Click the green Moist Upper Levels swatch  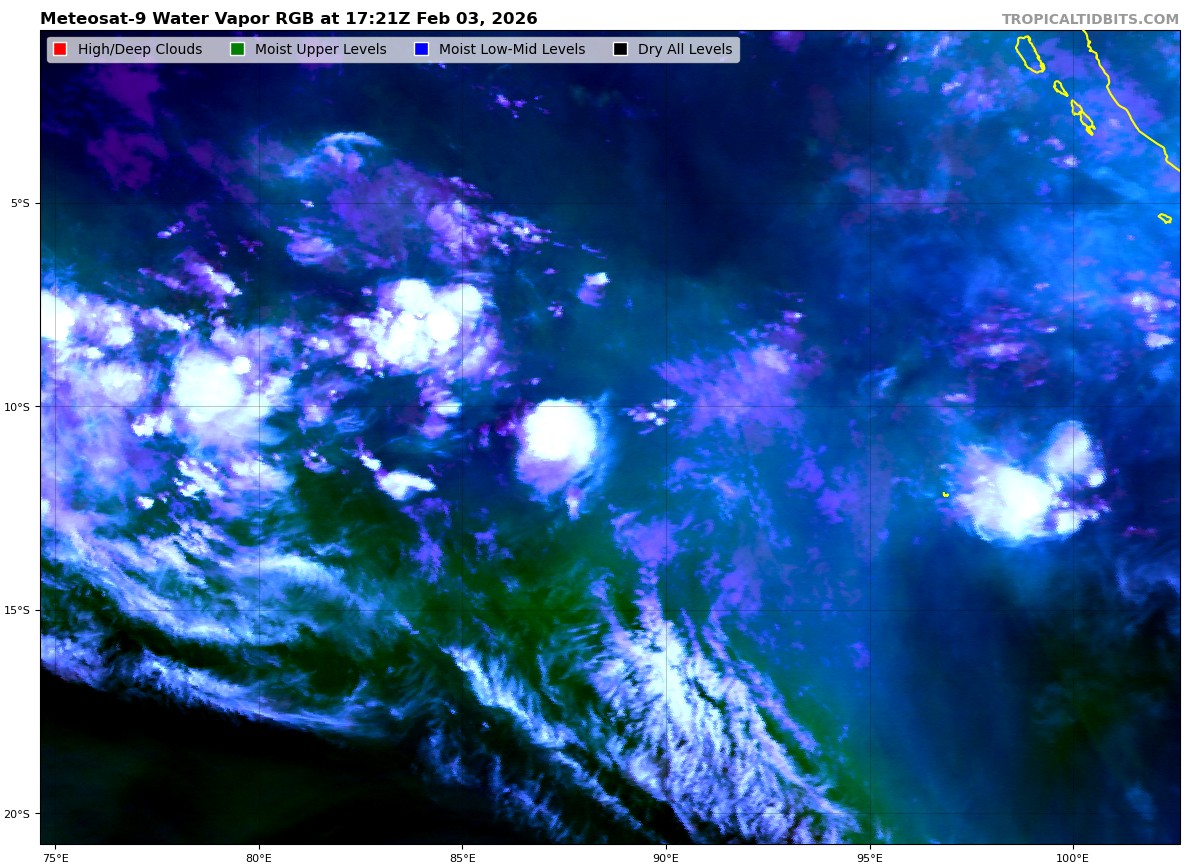click(x=237, y=50)
